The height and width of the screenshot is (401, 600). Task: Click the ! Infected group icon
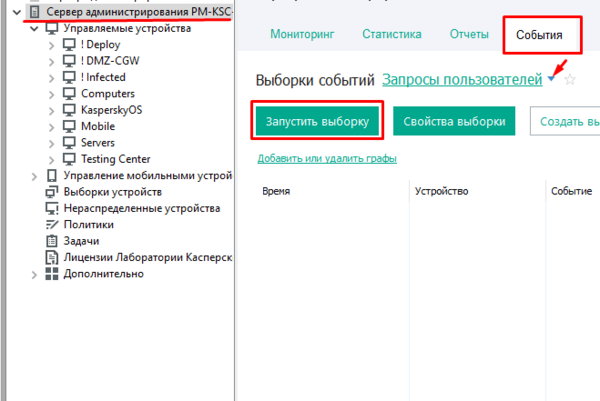pyautogui.click(x=69, y=78)
